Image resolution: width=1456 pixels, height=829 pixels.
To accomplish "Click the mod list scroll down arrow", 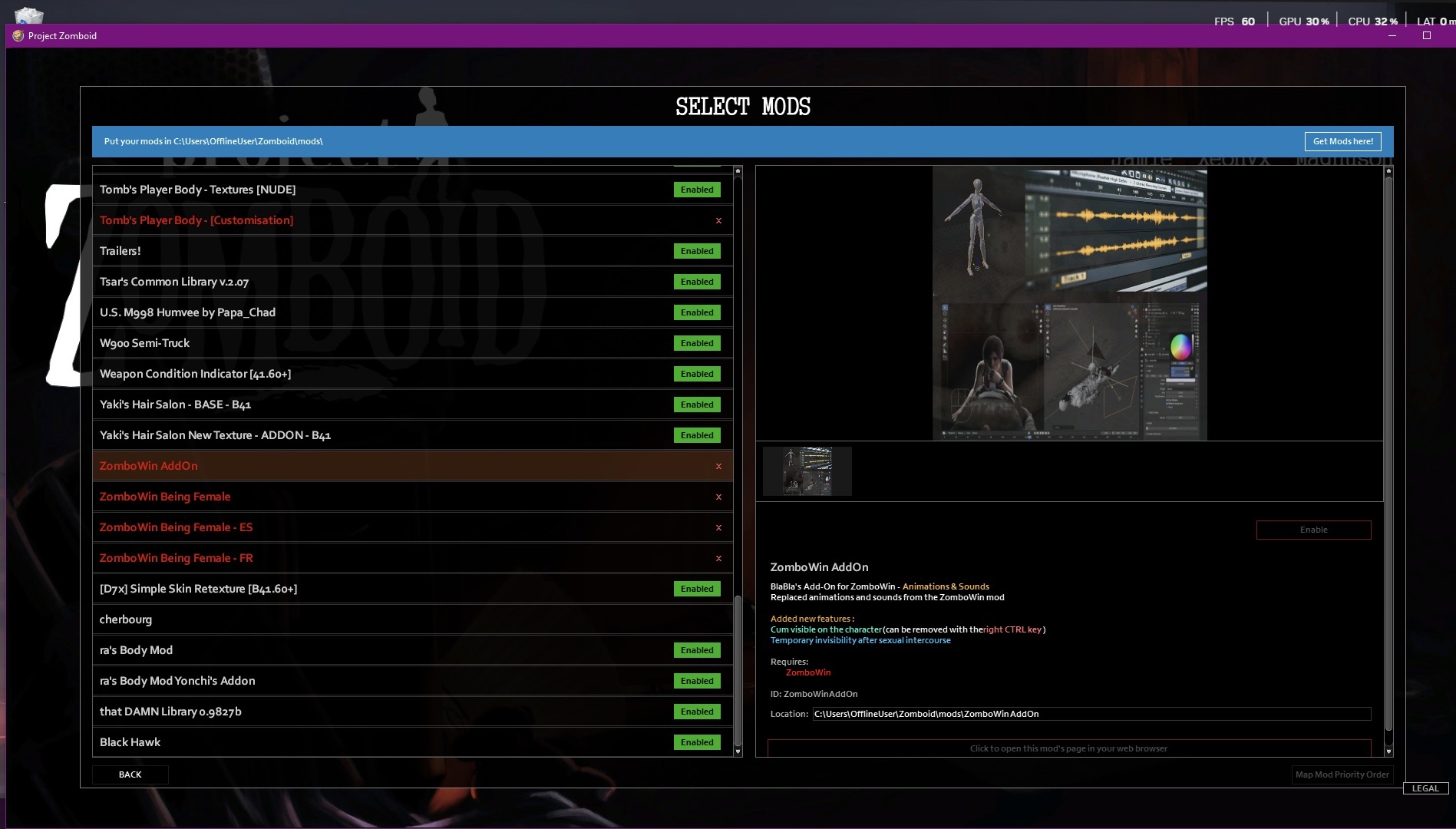I will tap(738, 751).
